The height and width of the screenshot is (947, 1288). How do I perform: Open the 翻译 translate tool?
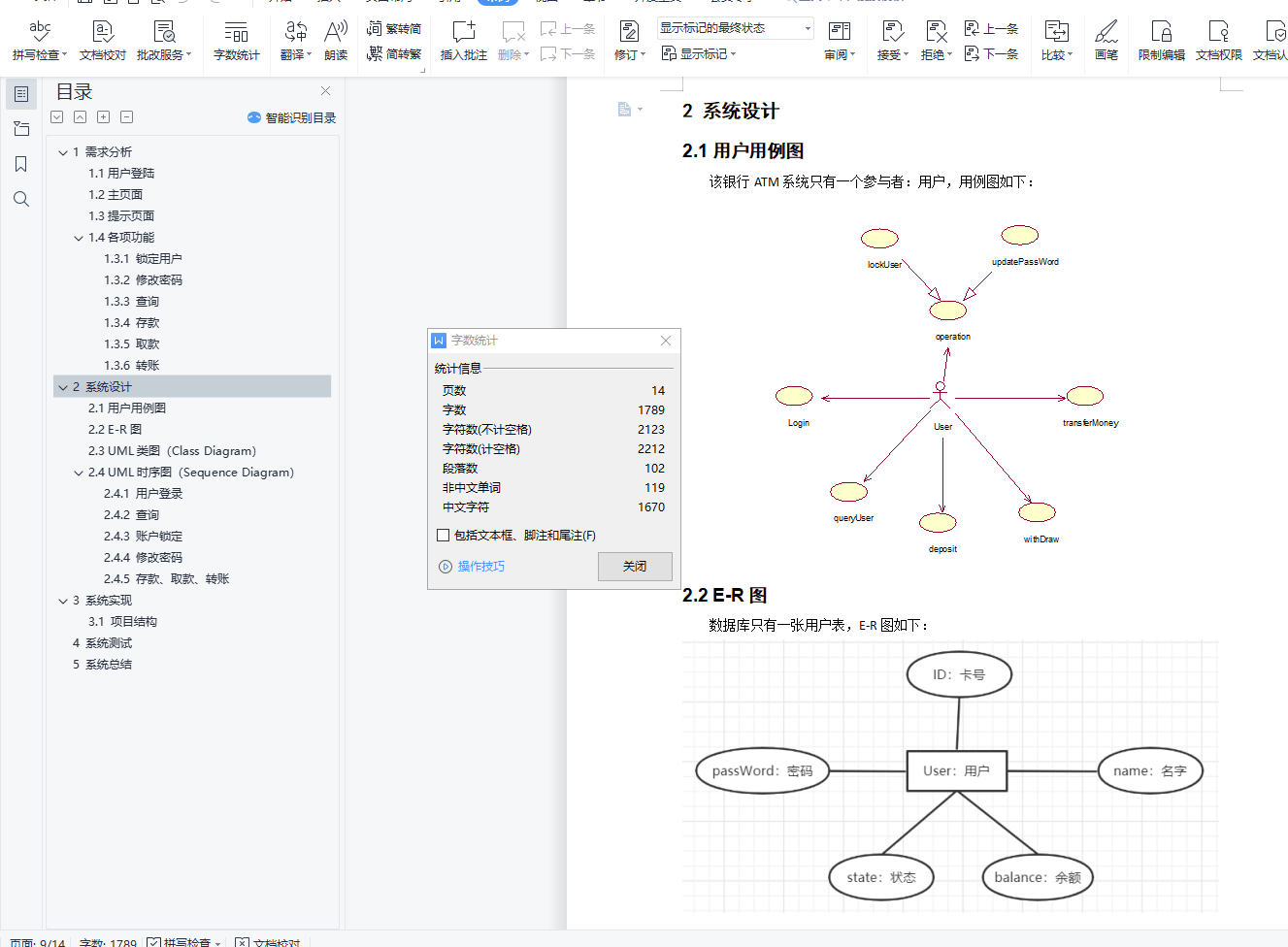coord(296,41)
